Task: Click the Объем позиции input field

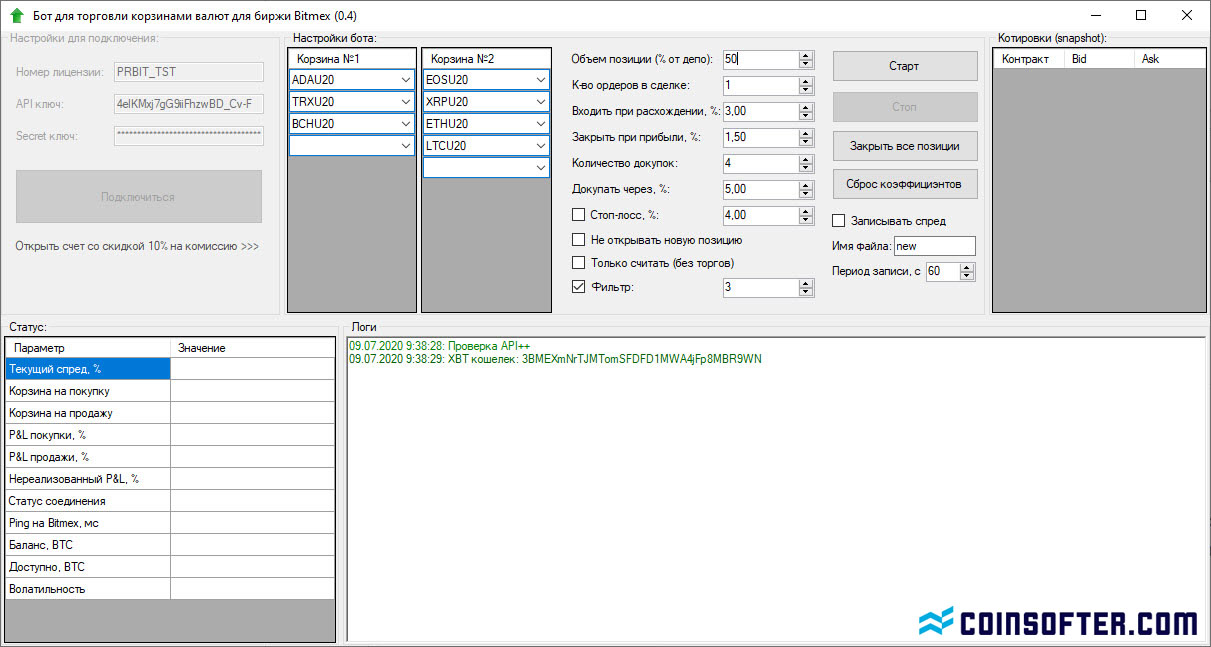Action: click(x=760, y=59)
